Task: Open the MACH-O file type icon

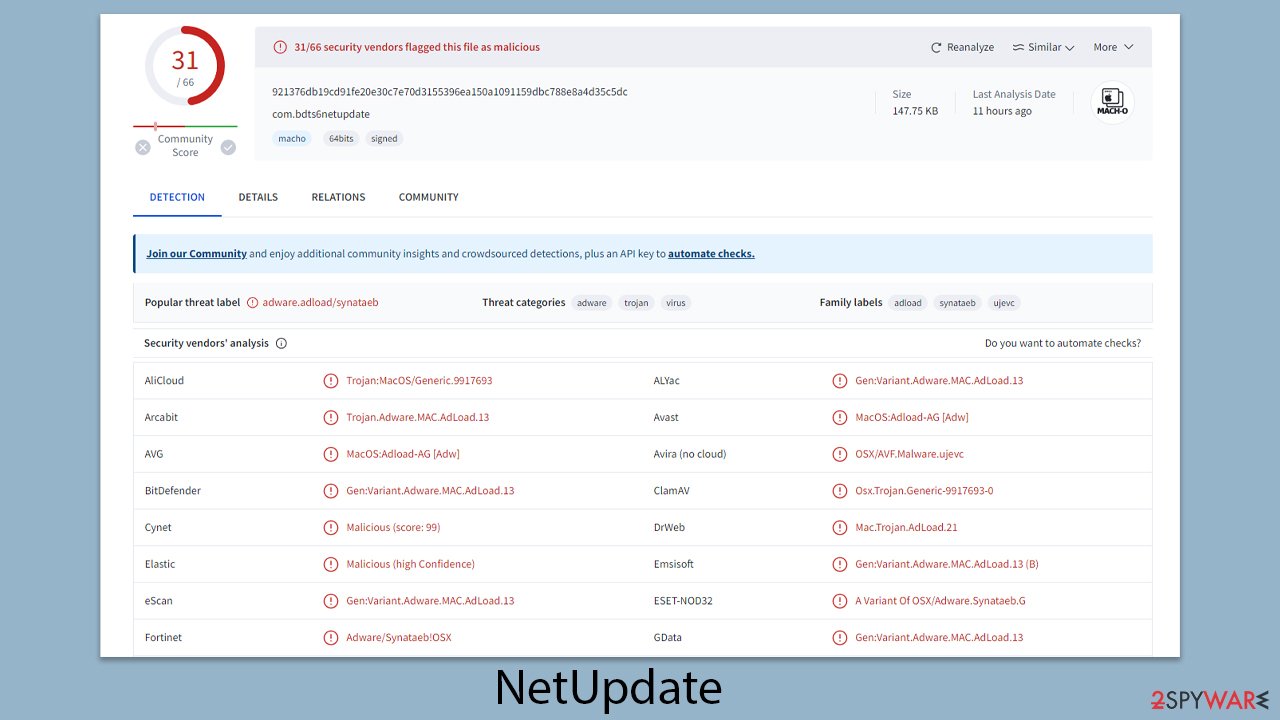Action: tap(1112, 101)
